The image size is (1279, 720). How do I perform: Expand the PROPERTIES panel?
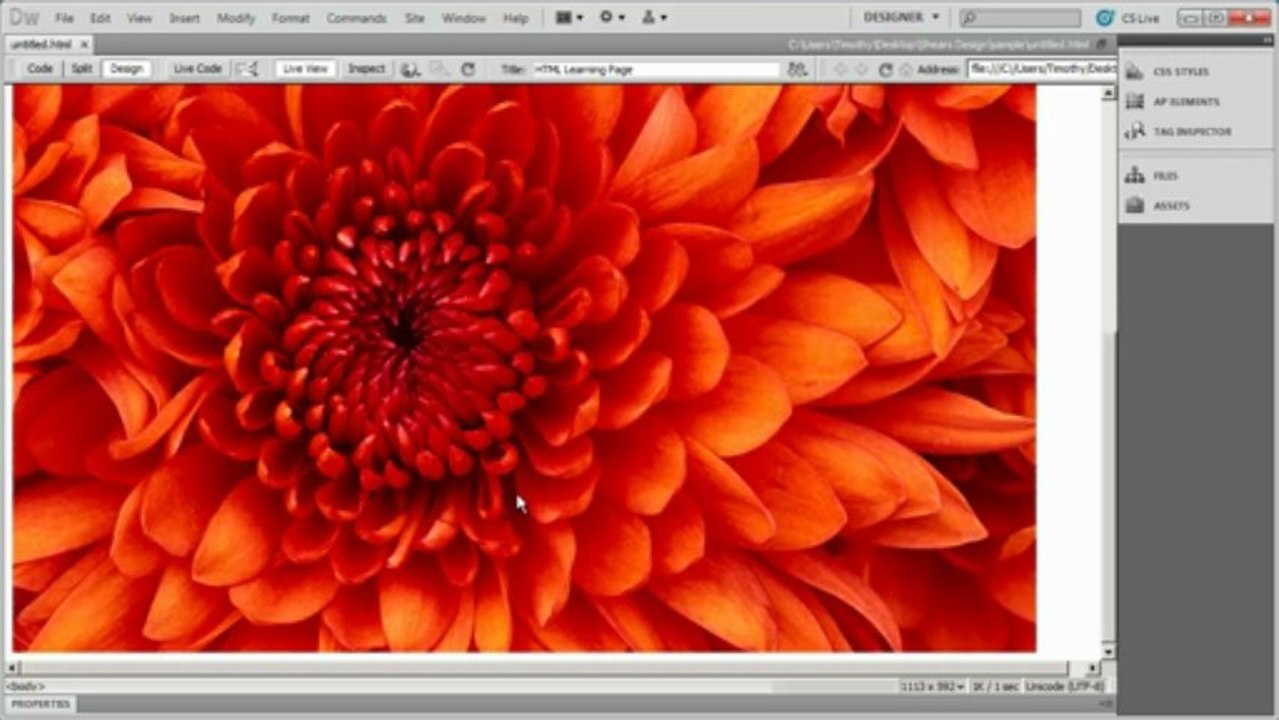40,705
